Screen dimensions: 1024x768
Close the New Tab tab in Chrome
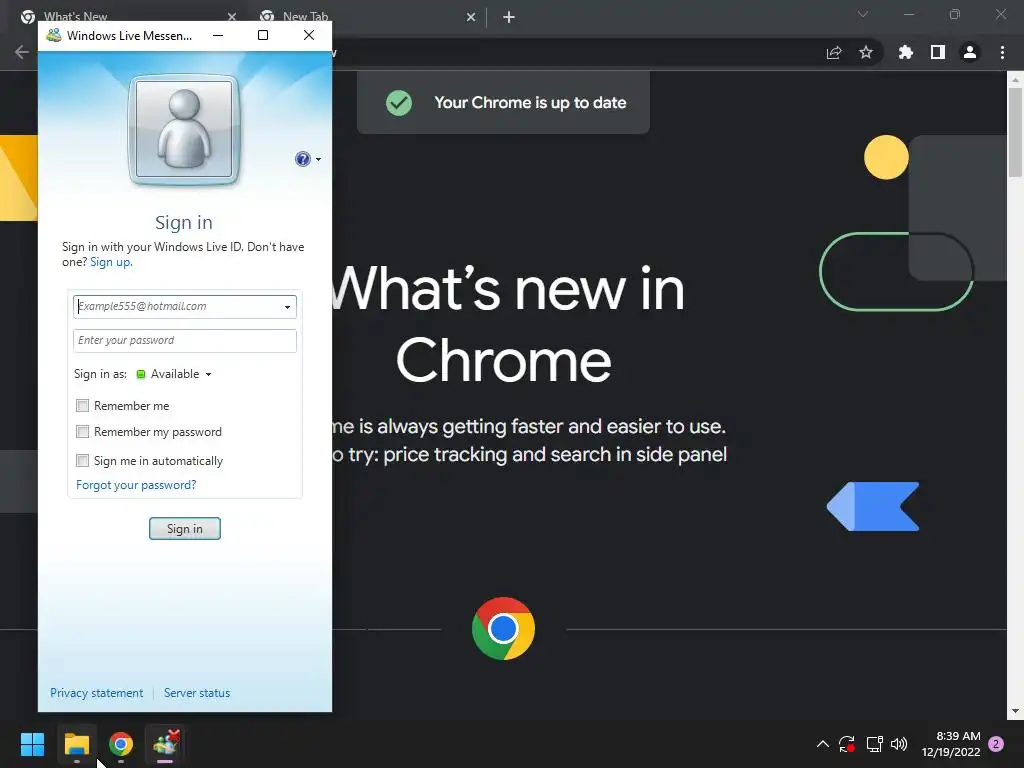point(471,17)
